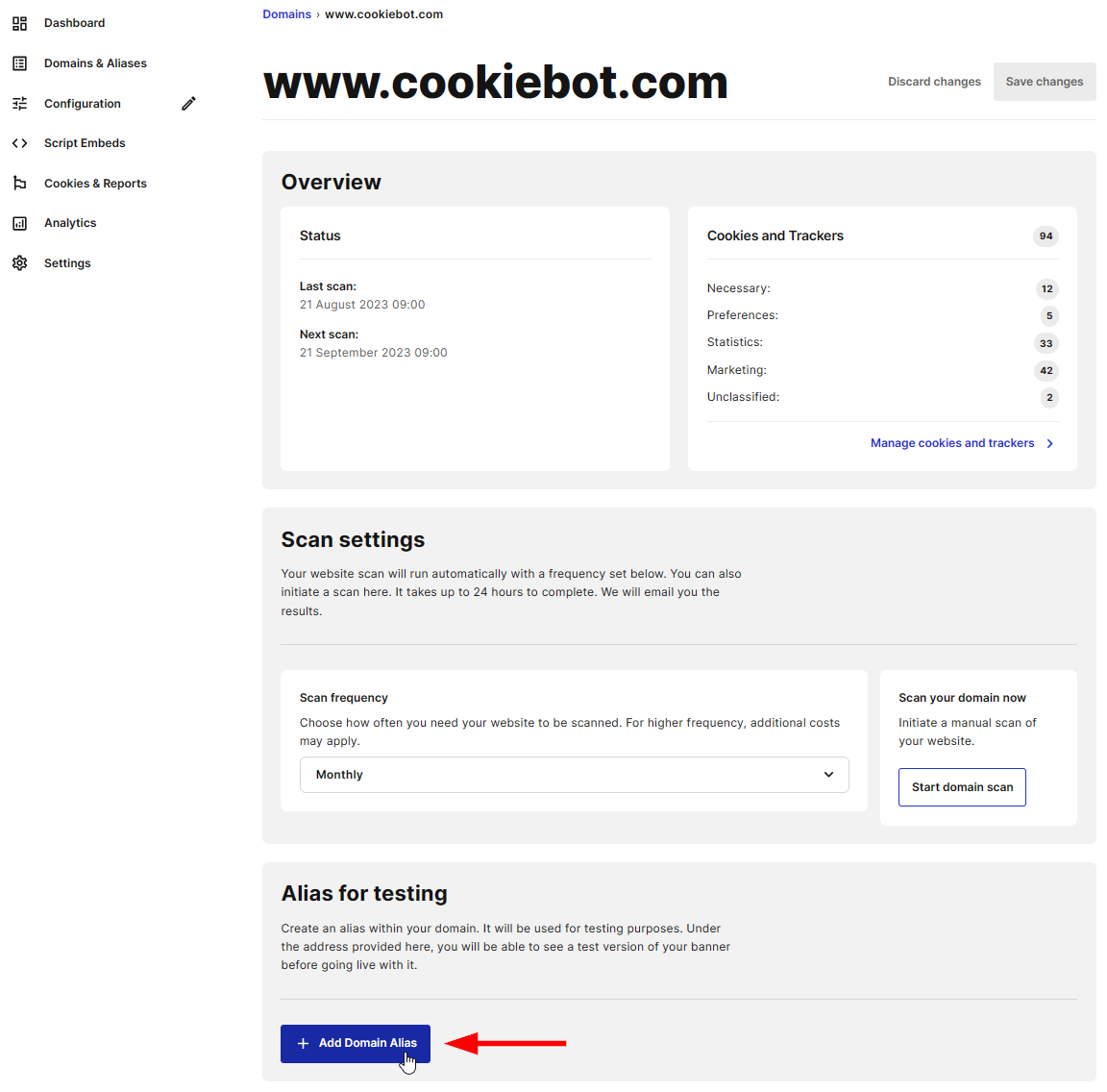Click the Domains & Aliases list icon
The image size is (1107, 1092).
coord(20,63)
